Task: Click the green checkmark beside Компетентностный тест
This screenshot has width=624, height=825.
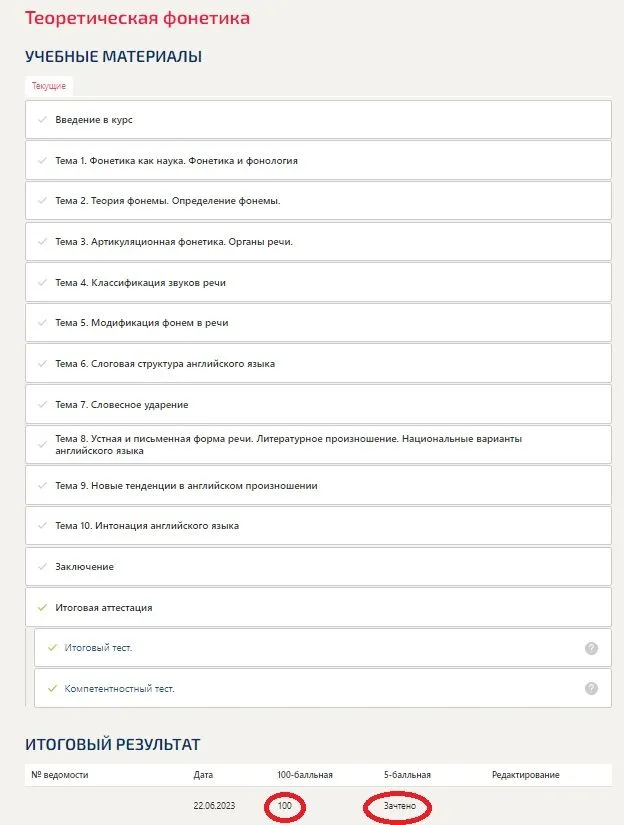Action: 52,688
